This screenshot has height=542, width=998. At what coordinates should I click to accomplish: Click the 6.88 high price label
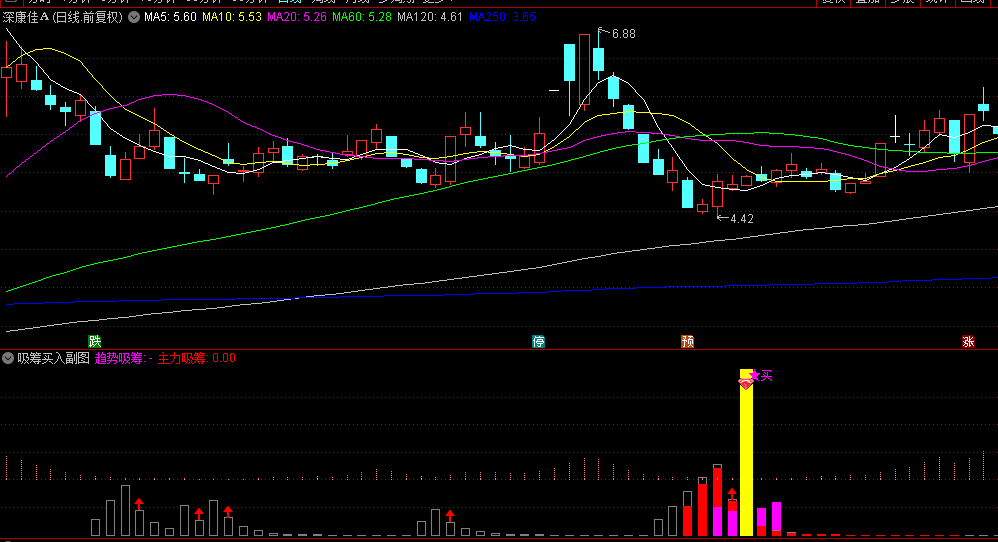click(x=624, y=34)
